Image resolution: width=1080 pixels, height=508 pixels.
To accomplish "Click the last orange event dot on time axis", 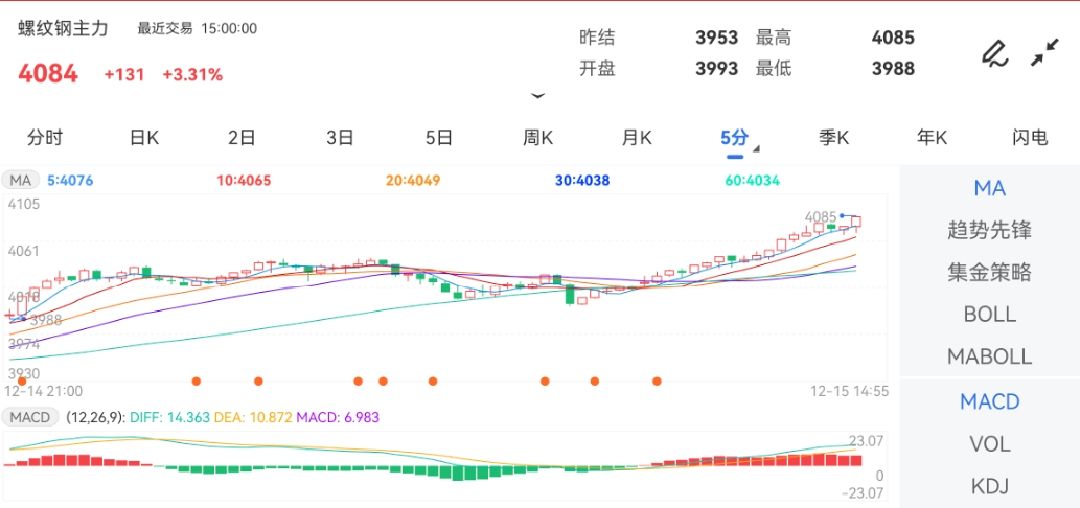I will tap(657, 381).
